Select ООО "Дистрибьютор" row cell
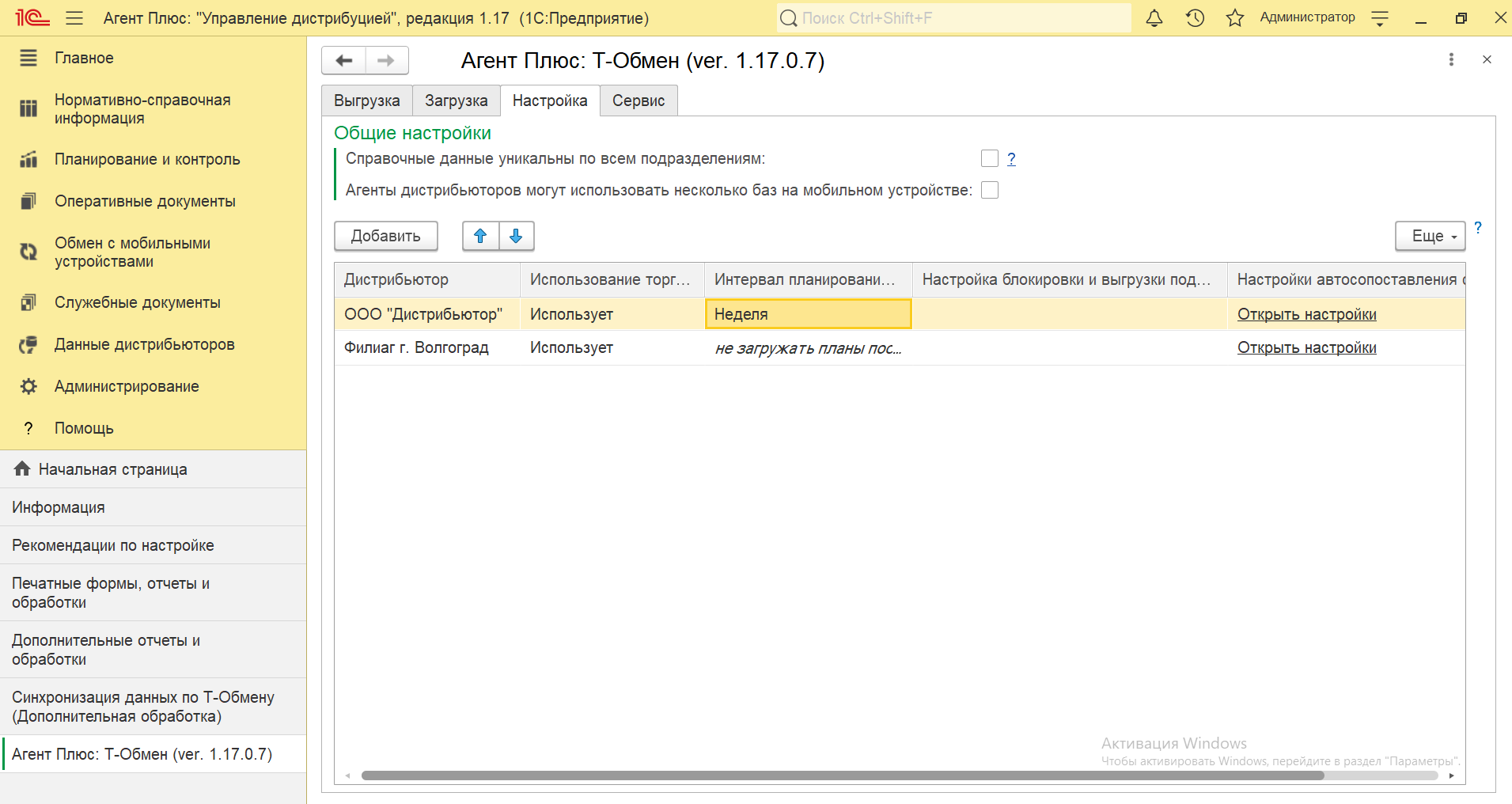This screenshot has height=804, width=1512. click(427, 314)
